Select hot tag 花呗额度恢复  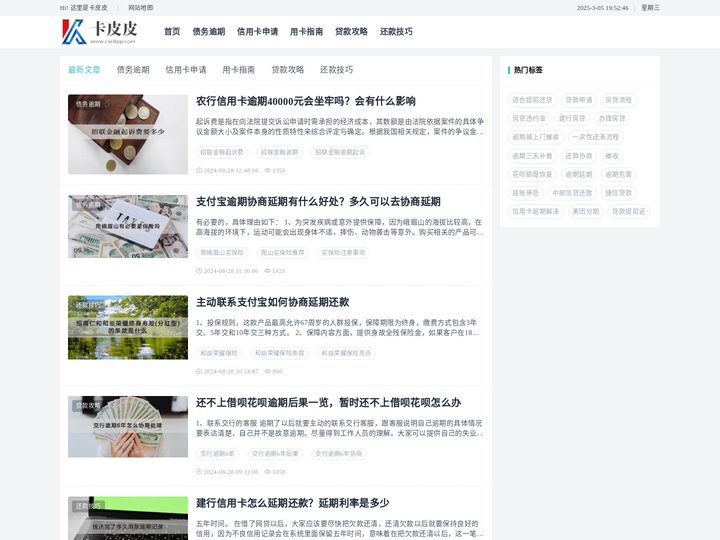(533, 174)
